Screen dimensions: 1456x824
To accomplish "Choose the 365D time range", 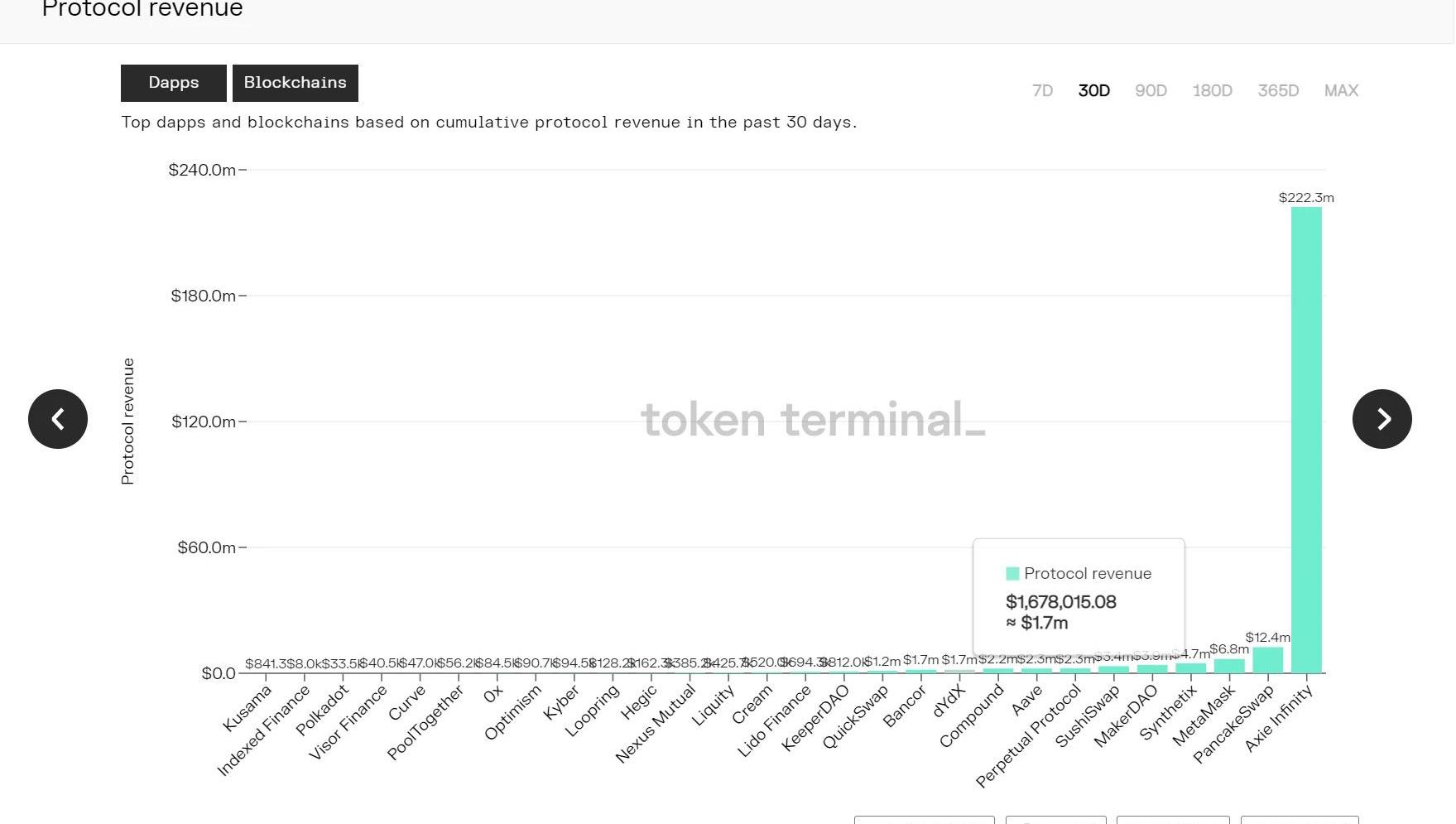I will [x=1278, y=91].
